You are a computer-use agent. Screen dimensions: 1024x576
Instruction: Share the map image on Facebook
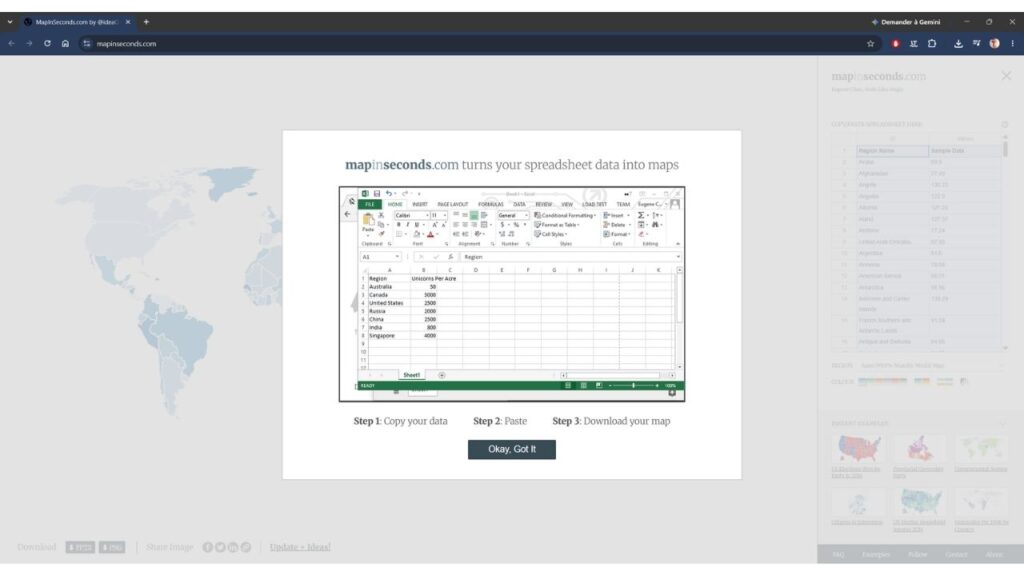point(208,547)
